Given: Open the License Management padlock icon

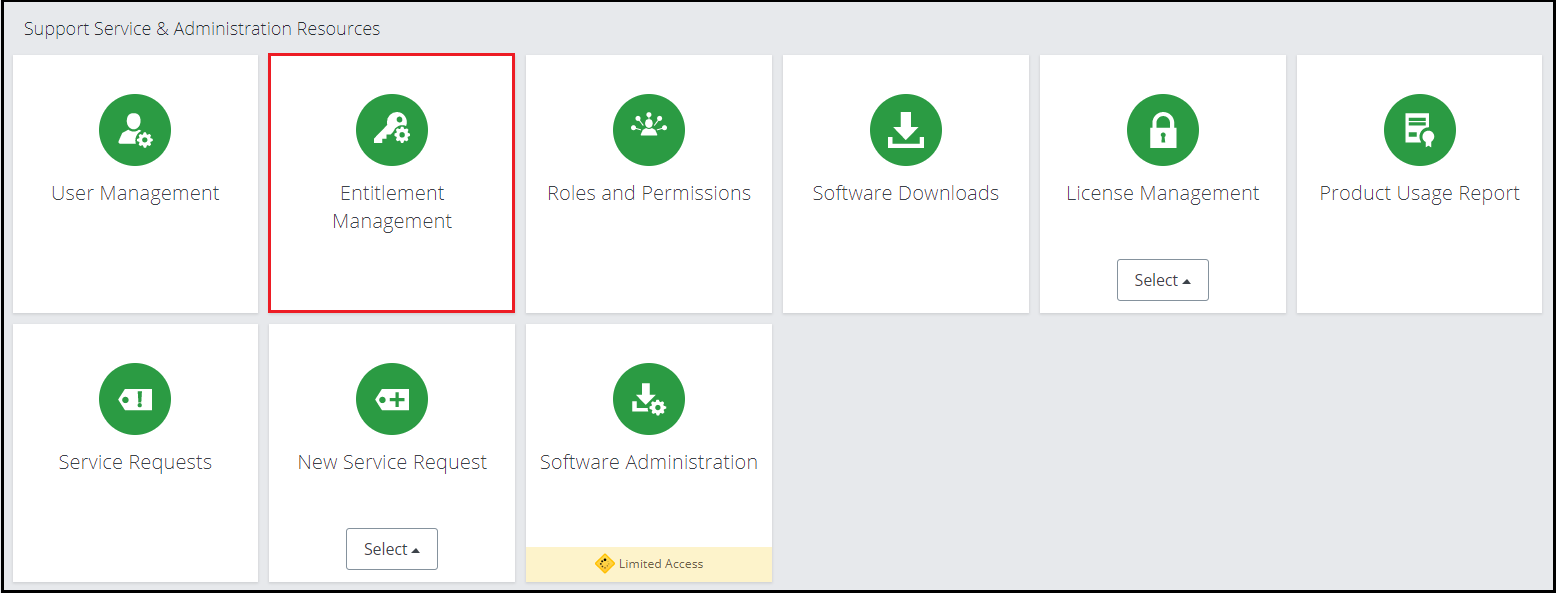Looking at the screenshot, I should pyautogui.click(x=1163, y=130).
